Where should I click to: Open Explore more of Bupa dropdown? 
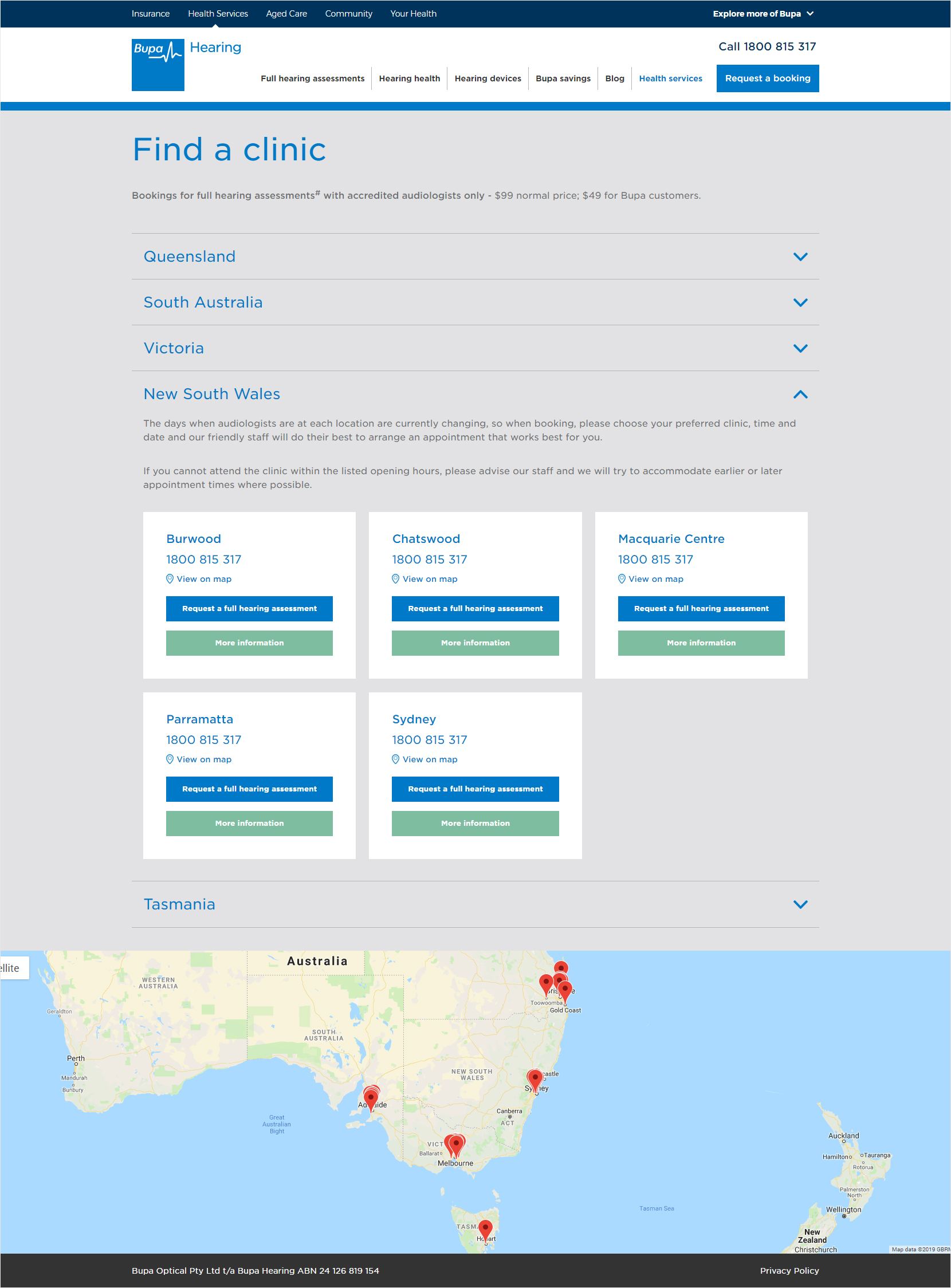[763, 14]
